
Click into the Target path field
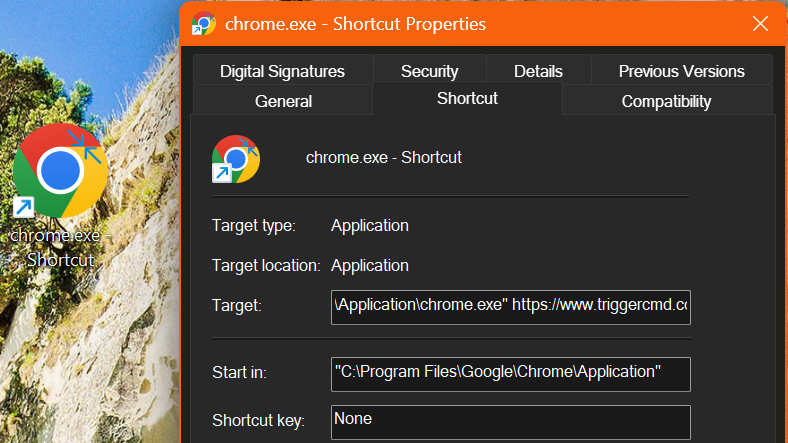tap(510, 306)
